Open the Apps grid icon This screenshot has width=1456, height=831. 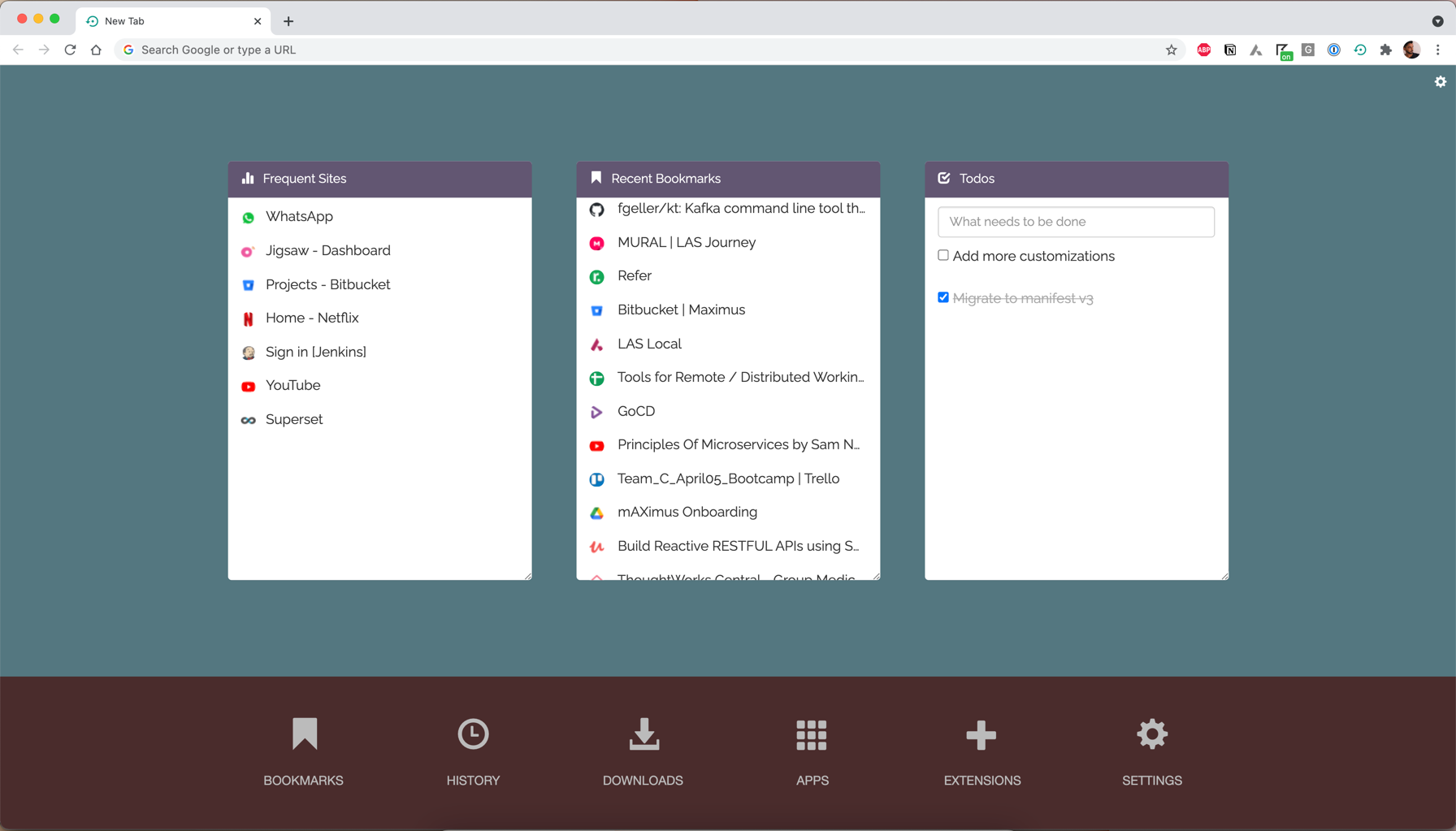[x=812, y=734]
